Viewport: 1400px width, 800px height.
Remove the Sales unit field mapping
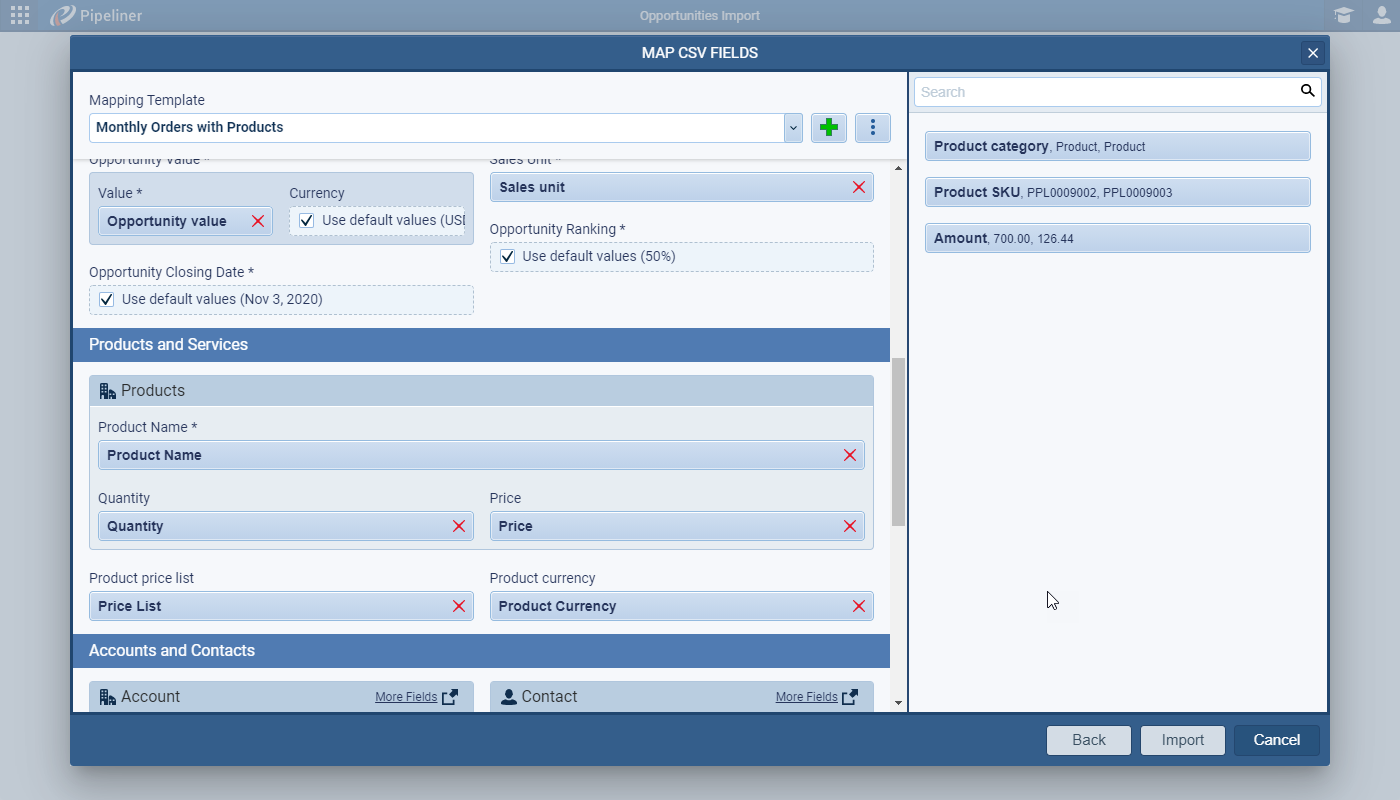pyautogui.click(x=858, y=187)
